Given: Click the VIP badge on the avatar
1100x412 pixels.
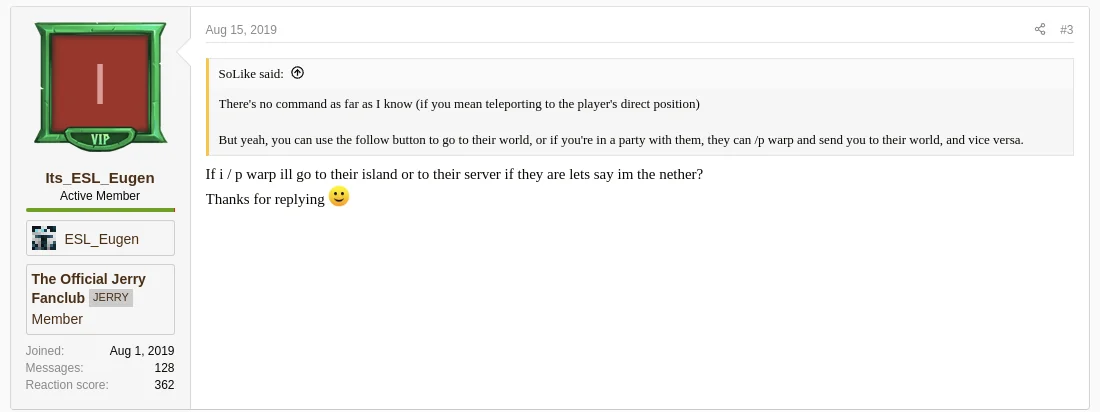Looking at the screenshot, I should 100,139.
